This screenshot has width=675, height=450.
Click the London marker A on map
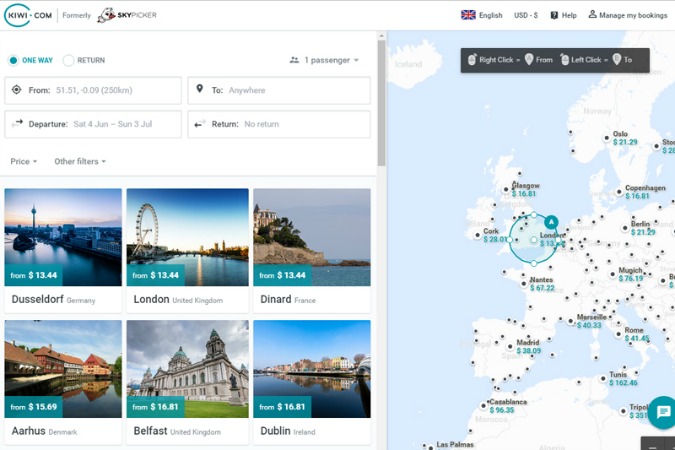[x=550, y=221]
